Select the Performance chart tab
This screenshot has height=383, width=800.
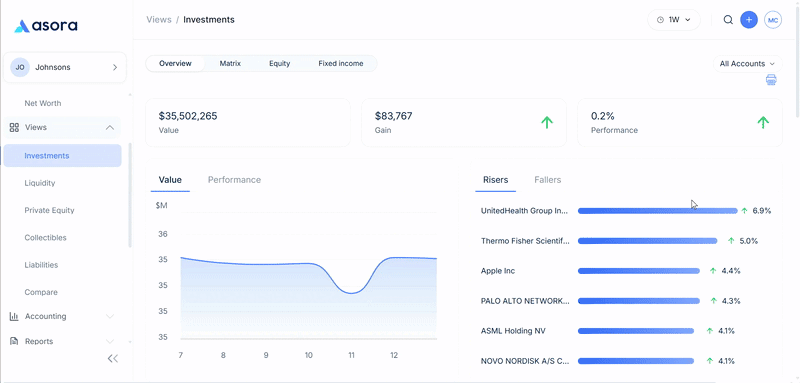point(234,180)
